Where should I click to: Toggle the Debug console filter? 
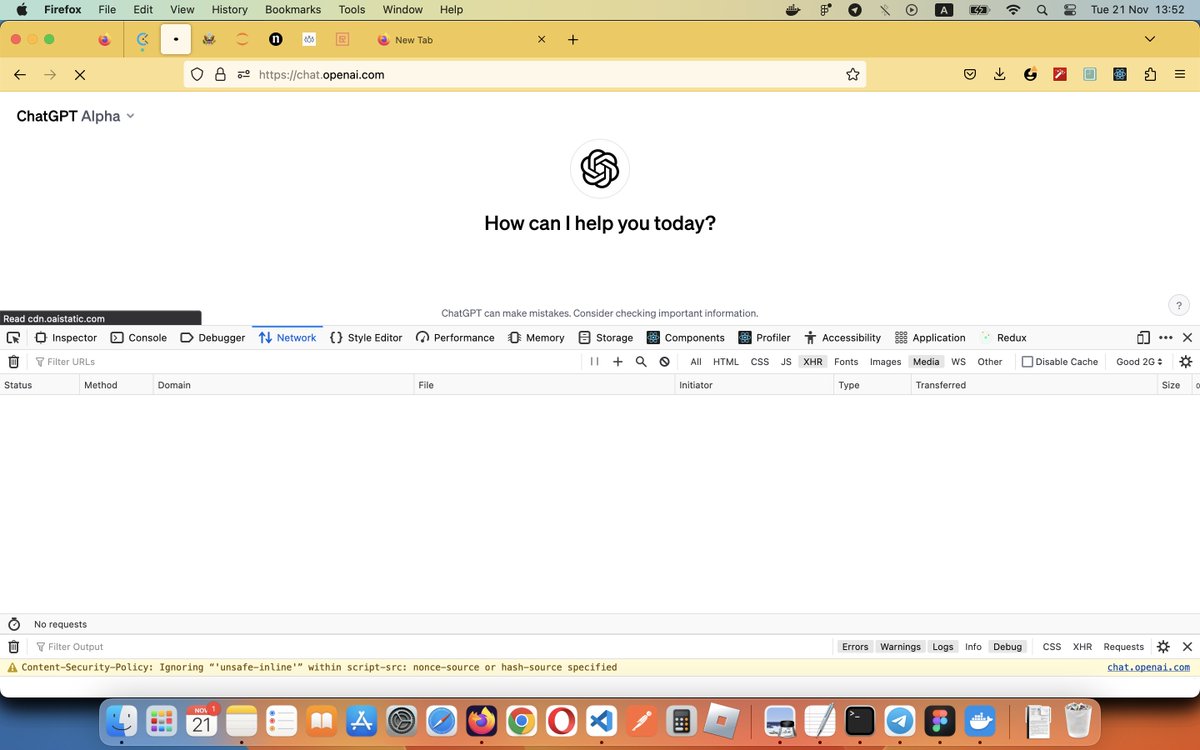click(x=1007, y=647)
